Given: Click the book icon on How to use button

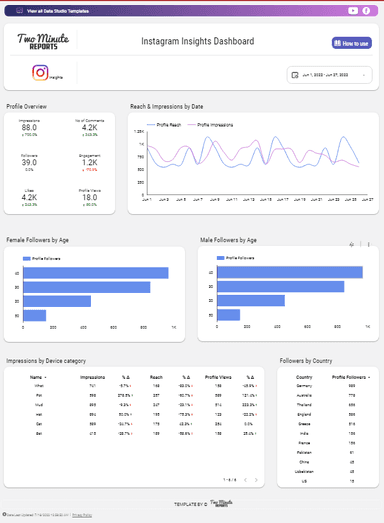Looking at the screenshot, I should tap(338, 43).
